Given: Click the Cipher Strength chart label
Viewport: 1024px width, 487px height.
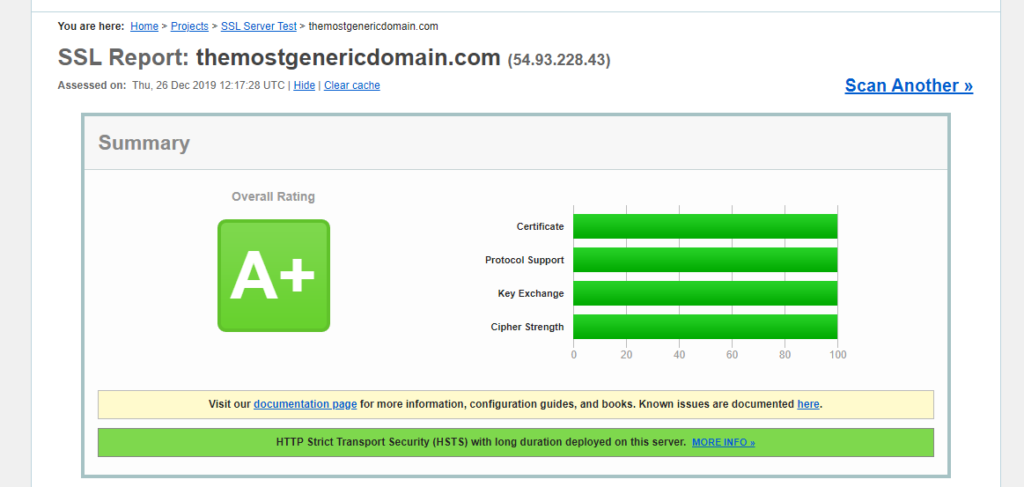Looking at the screenshot, I should [x=527, y=327].
